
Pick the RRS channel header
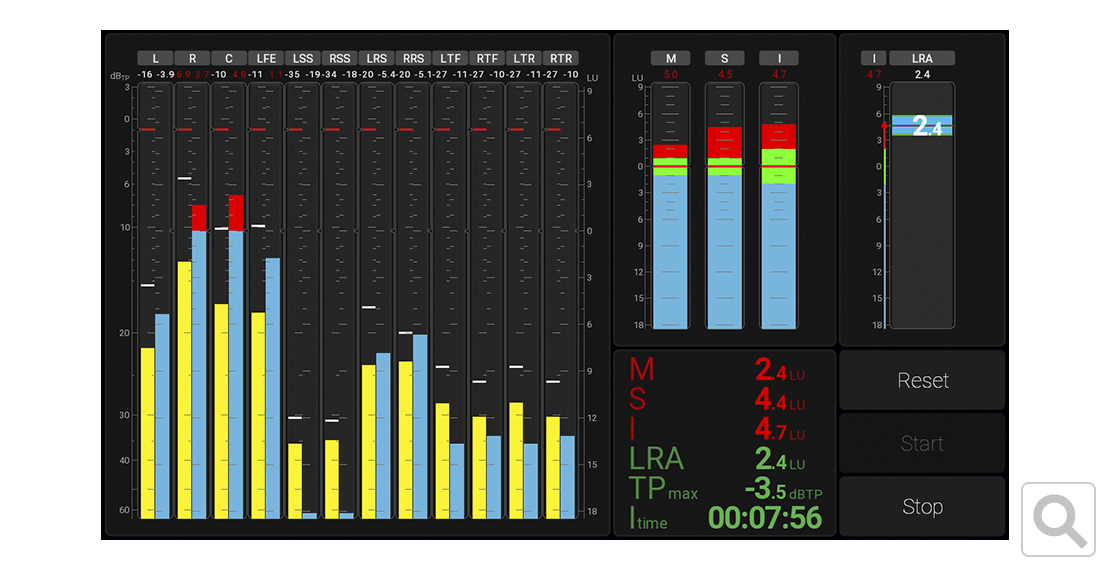point(413,58)
